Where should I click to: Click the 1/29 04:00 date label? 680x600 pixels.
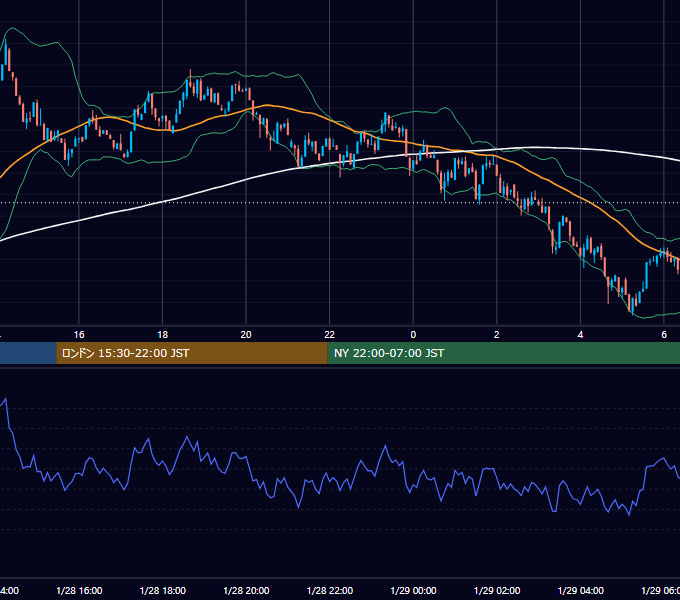(x=581, y=591)
